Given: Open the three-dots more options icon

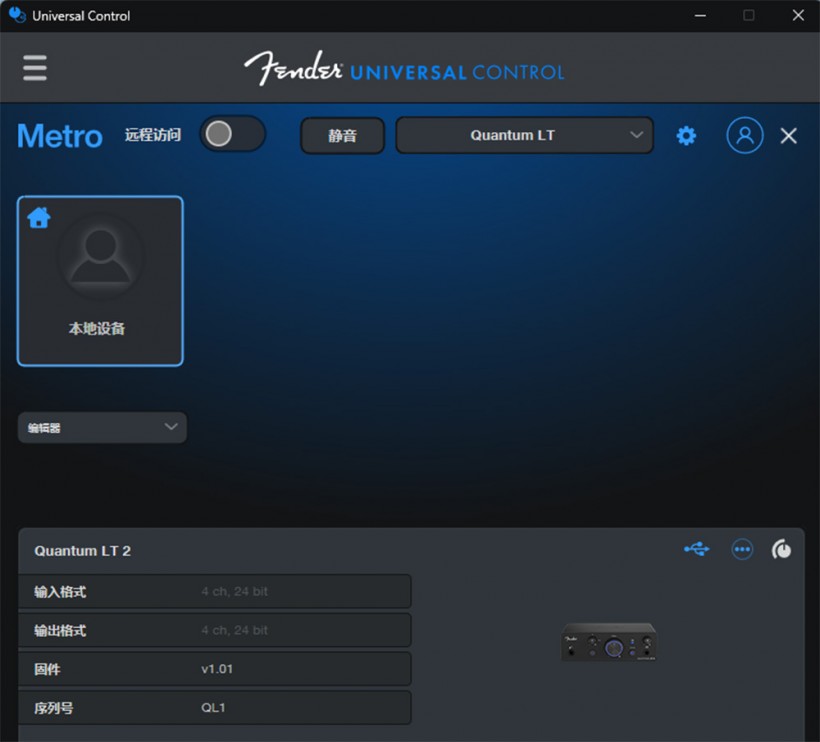Looking at the screenshot, I should 742,549.
